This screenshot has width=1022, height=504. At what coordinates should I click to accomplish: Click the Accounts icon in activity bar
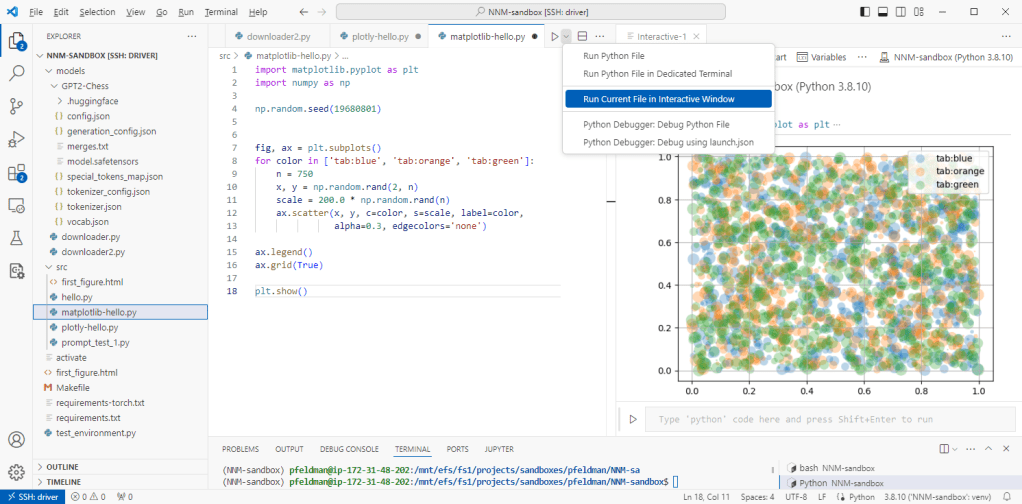click(17, 440)
